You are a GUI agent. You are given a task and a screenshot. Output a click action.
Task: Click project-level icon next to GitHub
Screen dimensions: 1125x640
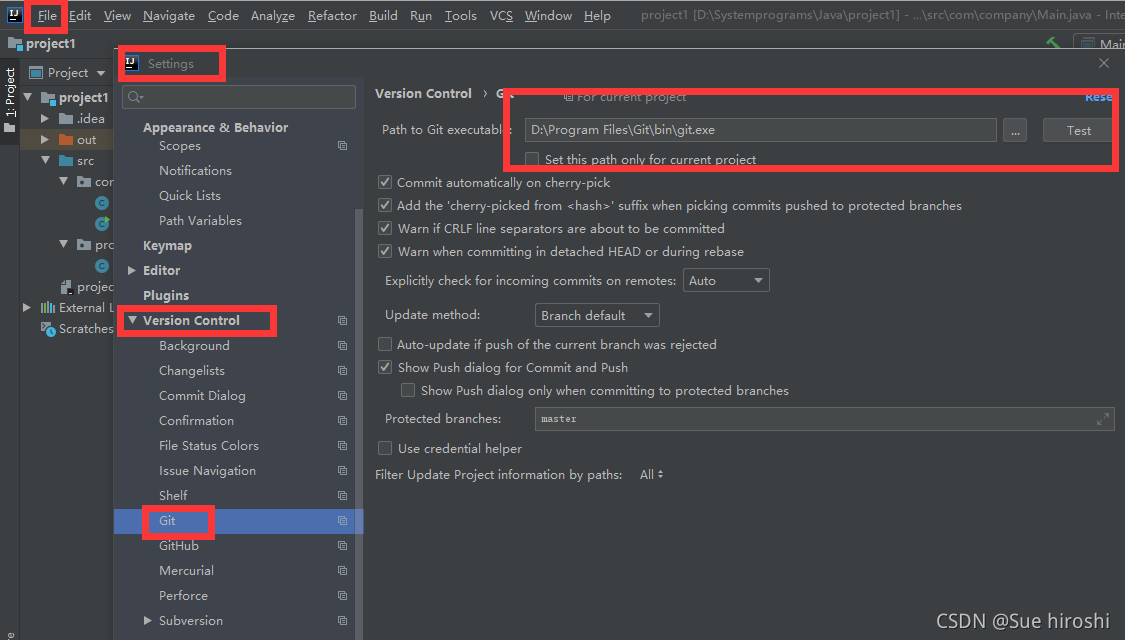342,546
